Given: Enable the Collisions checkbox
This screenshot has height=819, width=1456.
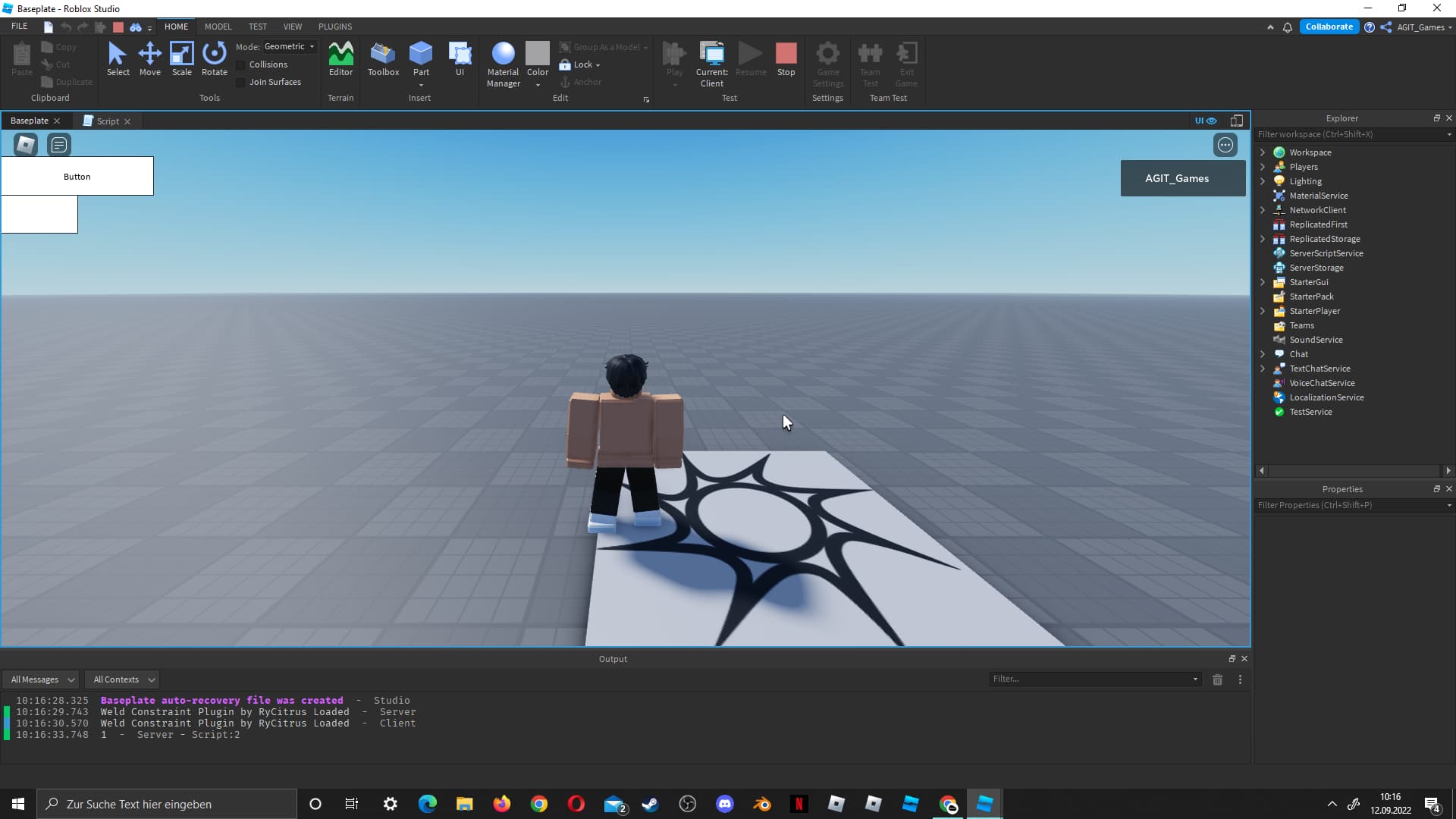Looking at the screenshot, I should [241, 65].
